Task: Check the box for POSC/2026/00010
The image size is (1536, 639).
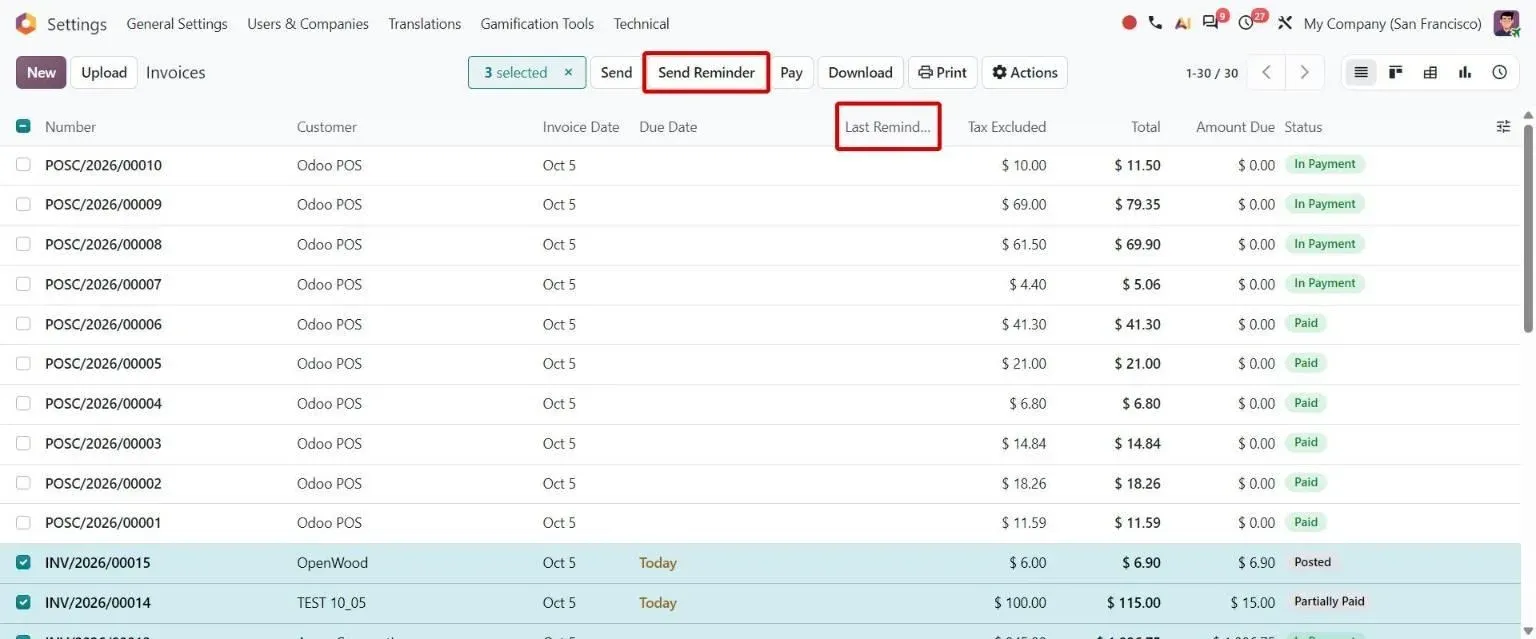Action: 23,165
